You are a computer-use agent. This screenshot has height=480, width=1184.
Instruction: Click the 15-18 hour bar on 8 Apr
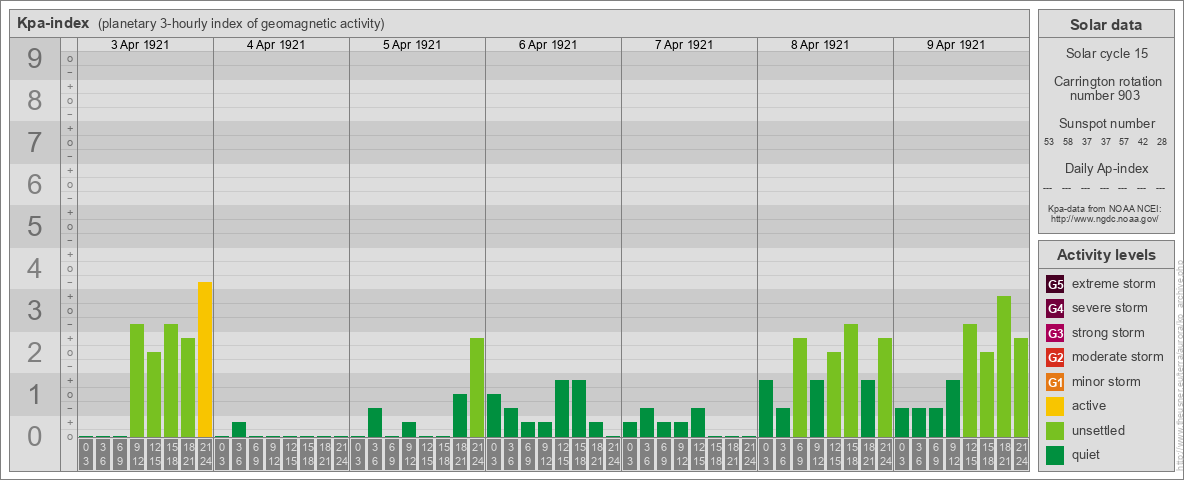pyautogui.click(x=851, y=380)
